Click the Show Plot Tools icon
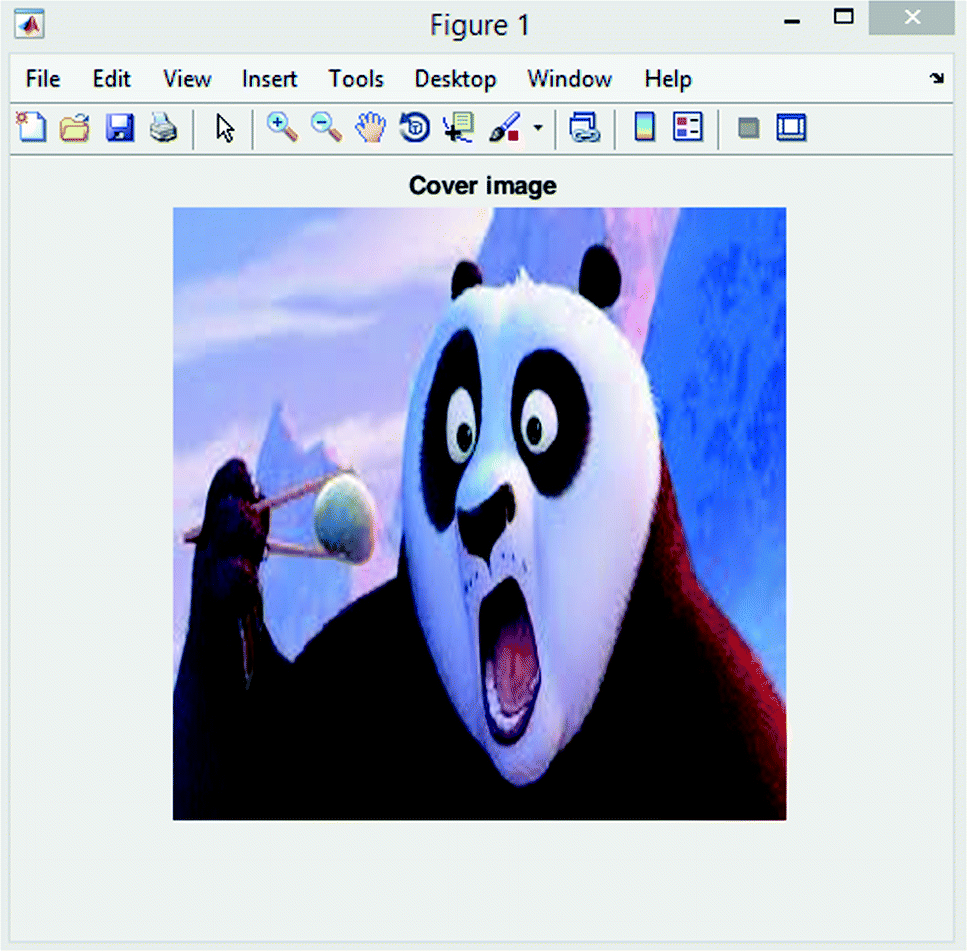The height and width of the screenshot is (951, 967). coord(791,128)
